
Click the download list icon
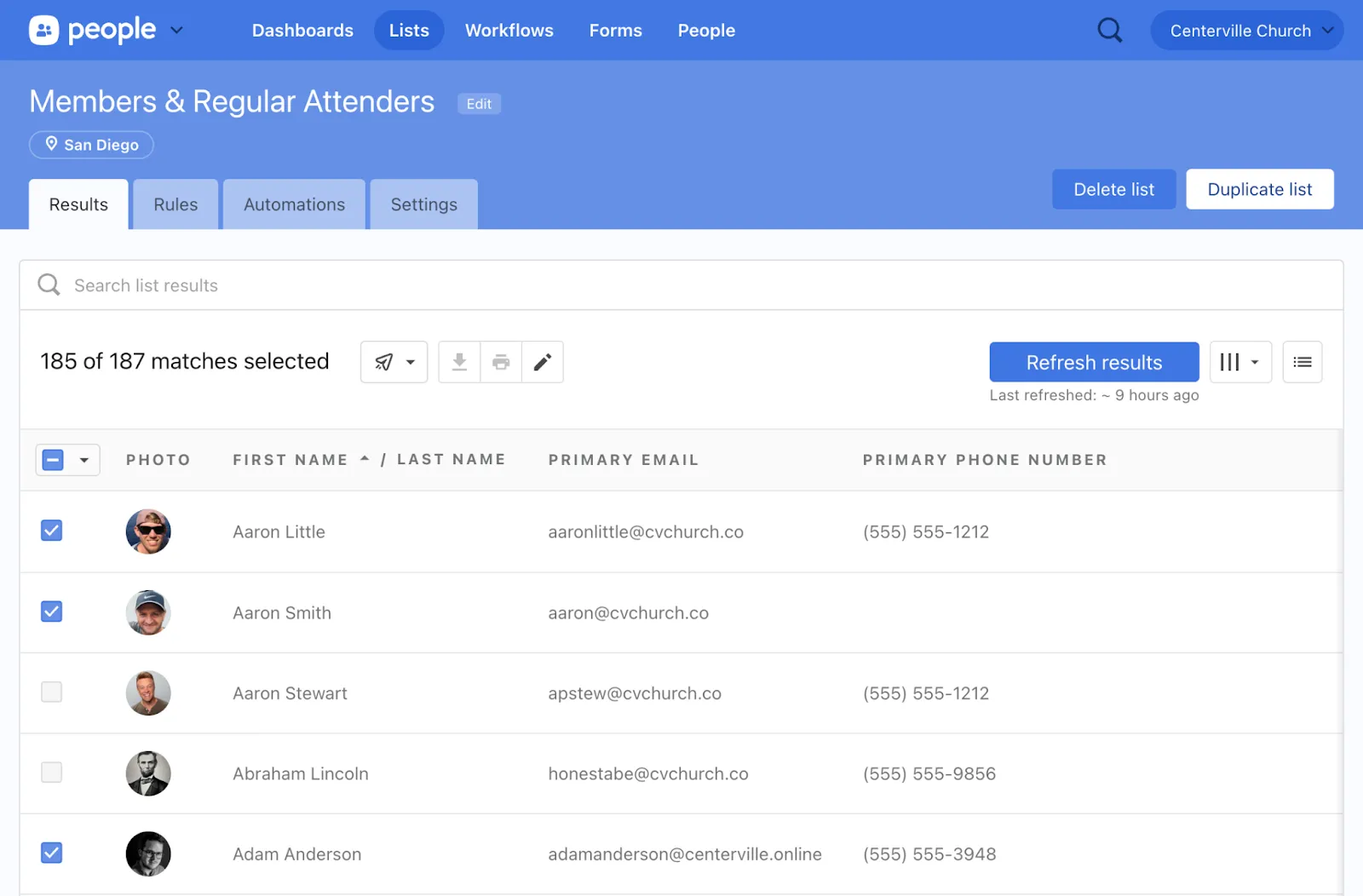pos(459,362)
